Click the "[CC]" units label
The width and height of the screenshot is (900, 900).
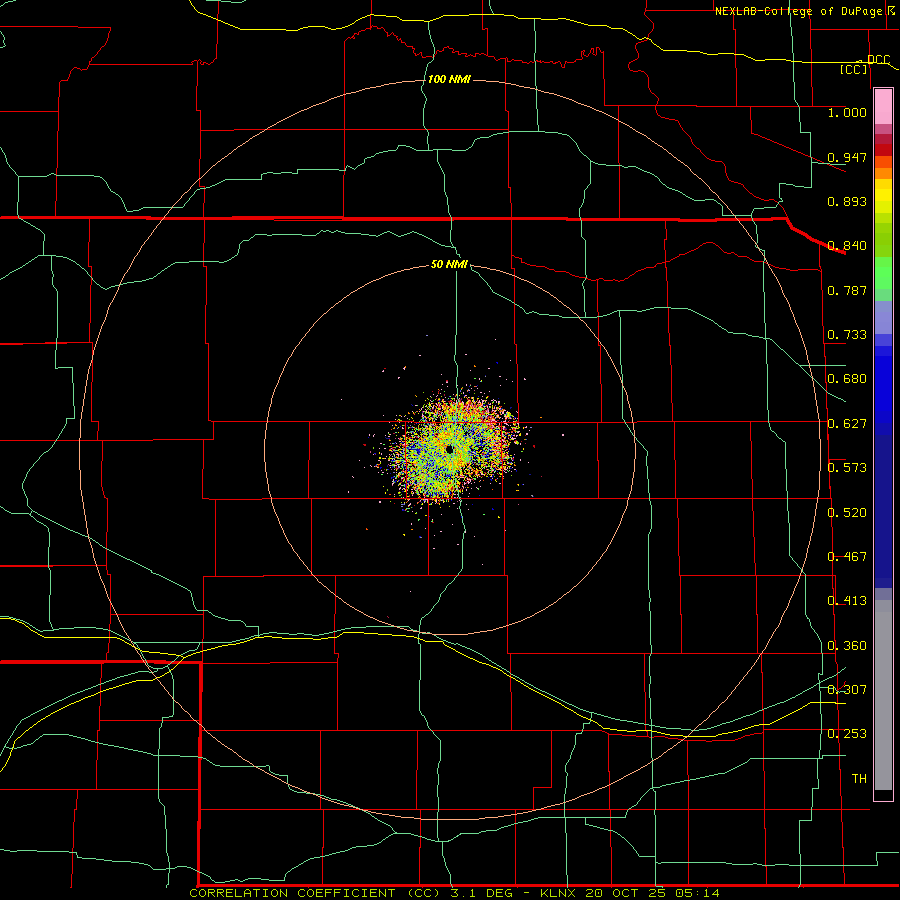click(x=854, y=69)
